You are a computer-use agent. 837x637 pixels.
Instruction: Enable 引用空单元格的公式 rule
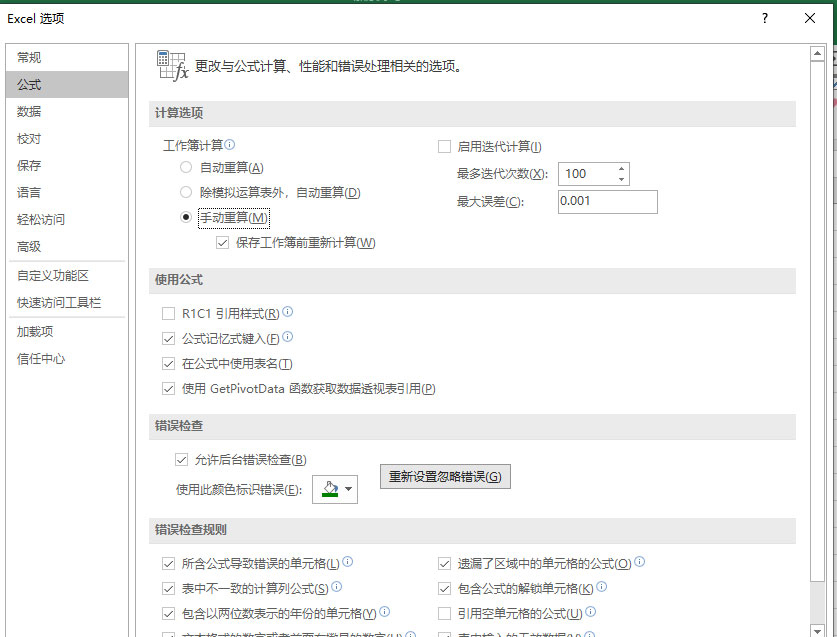pyautogui.click(x=444, y=614)
